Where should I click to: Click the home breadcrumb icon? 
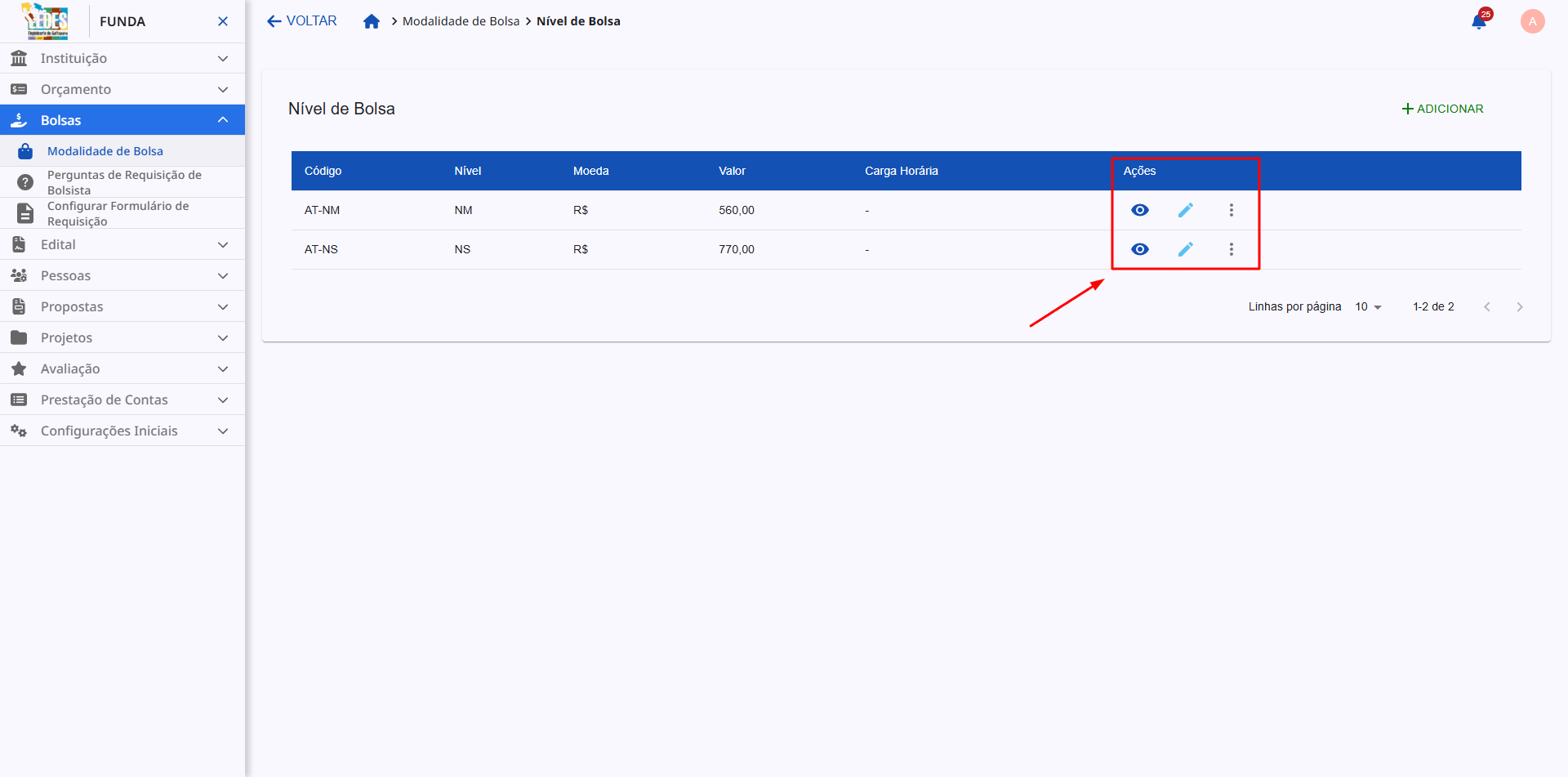[x=372, y=20]
